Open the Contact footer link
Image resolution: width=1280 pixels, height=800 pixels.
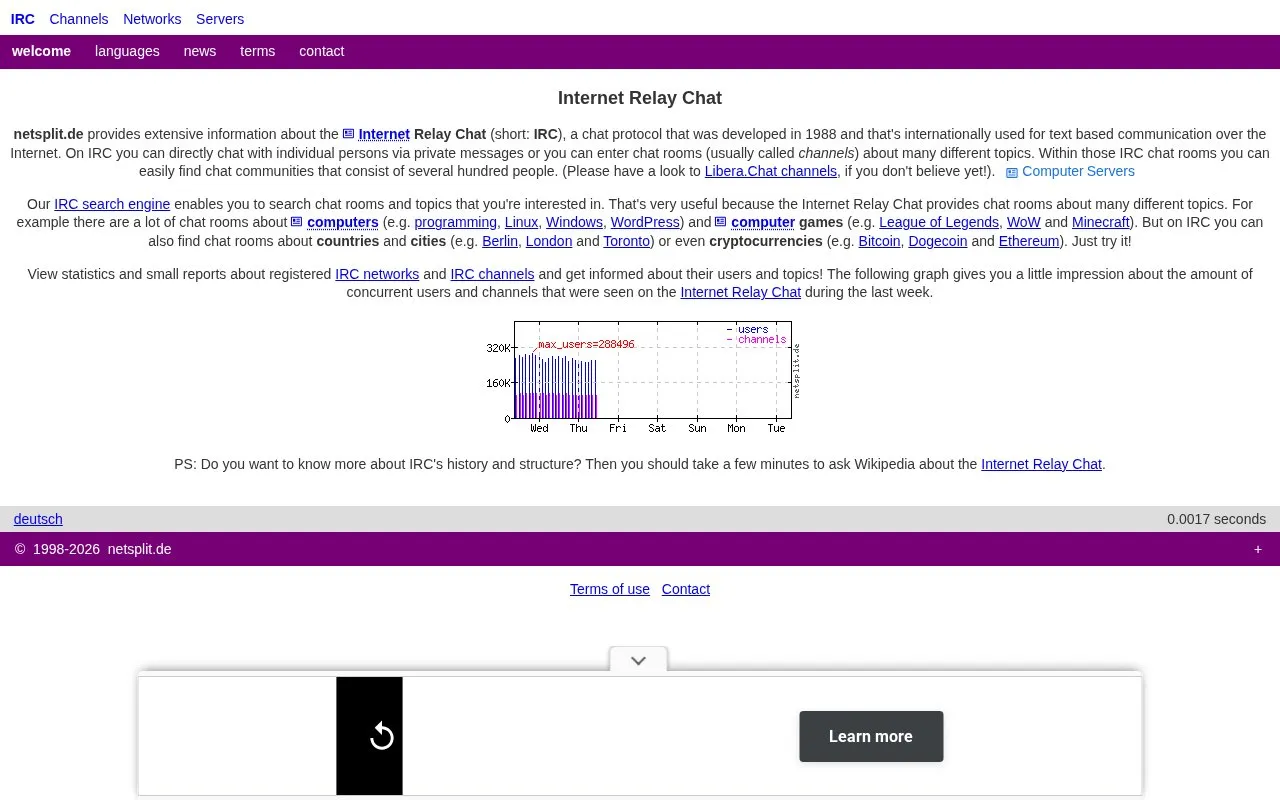point(686,589)
